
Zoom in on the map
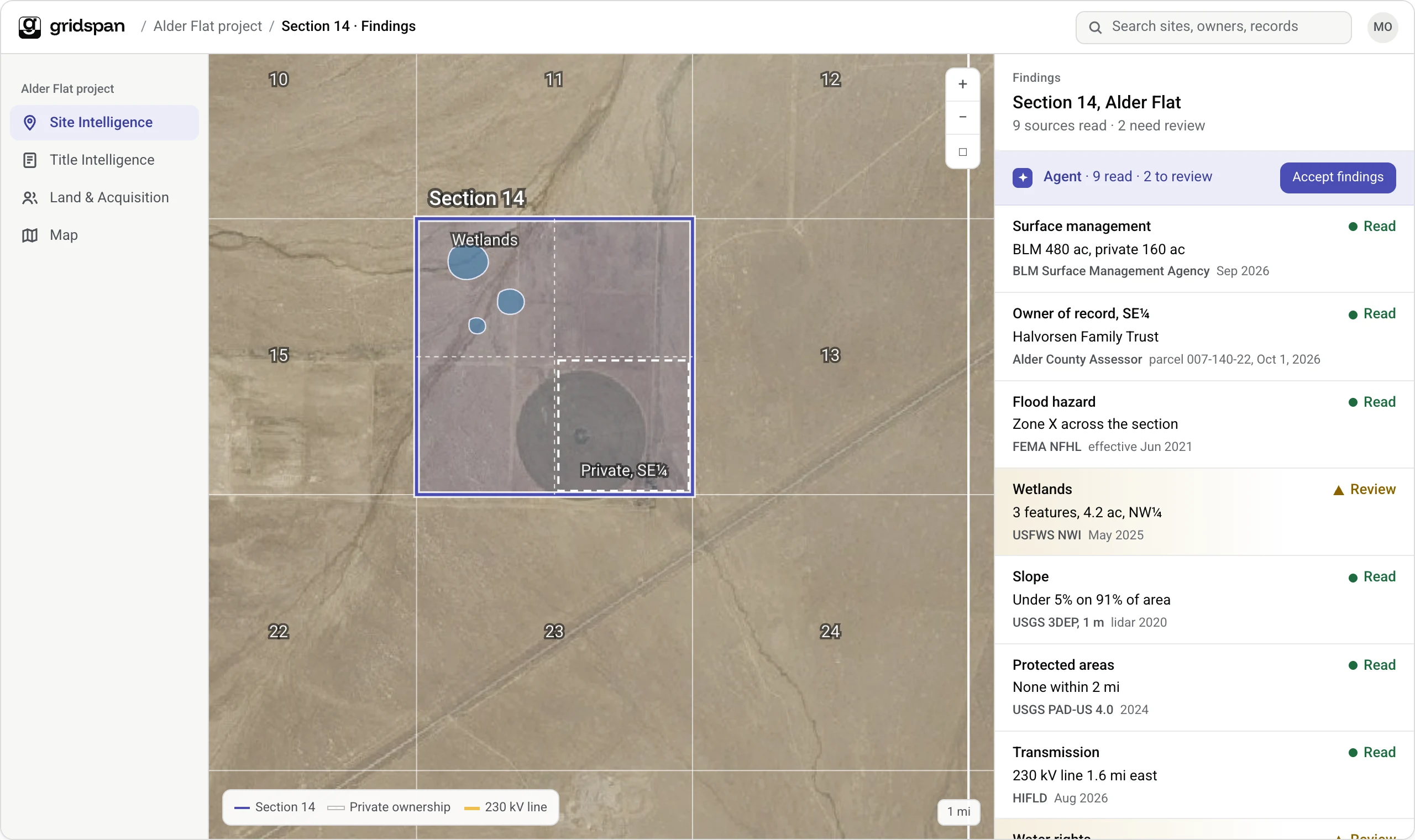coord(962,85)
